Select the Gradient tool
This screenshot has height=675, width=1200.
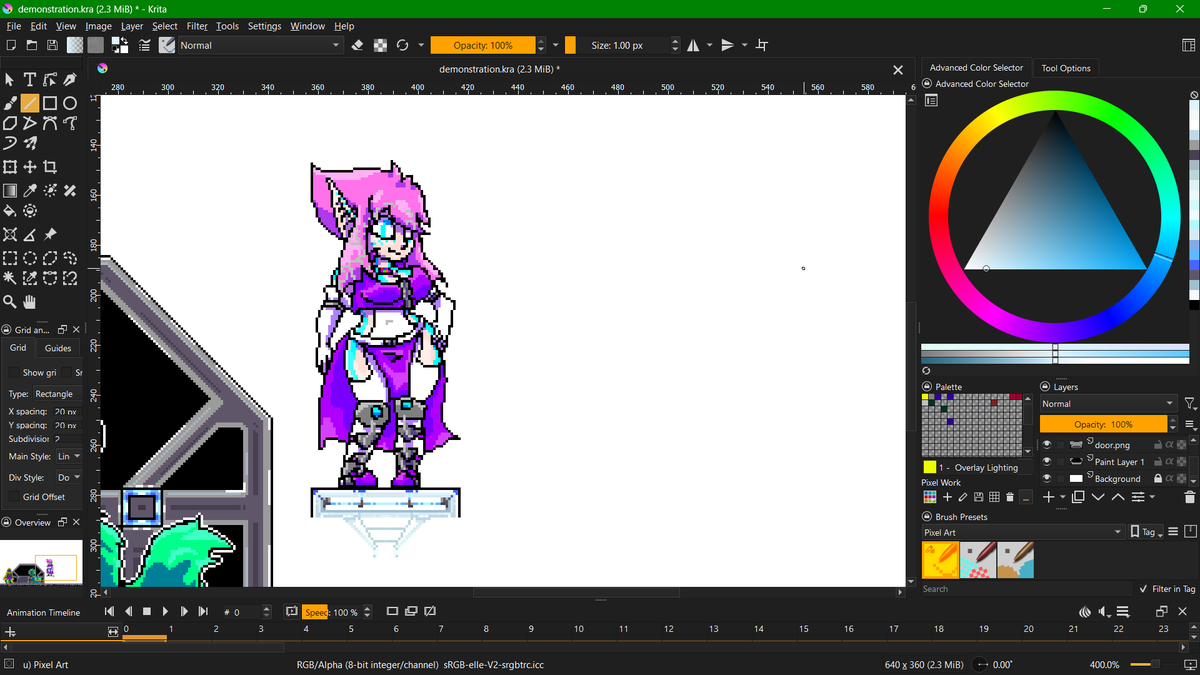coord(10,190)
